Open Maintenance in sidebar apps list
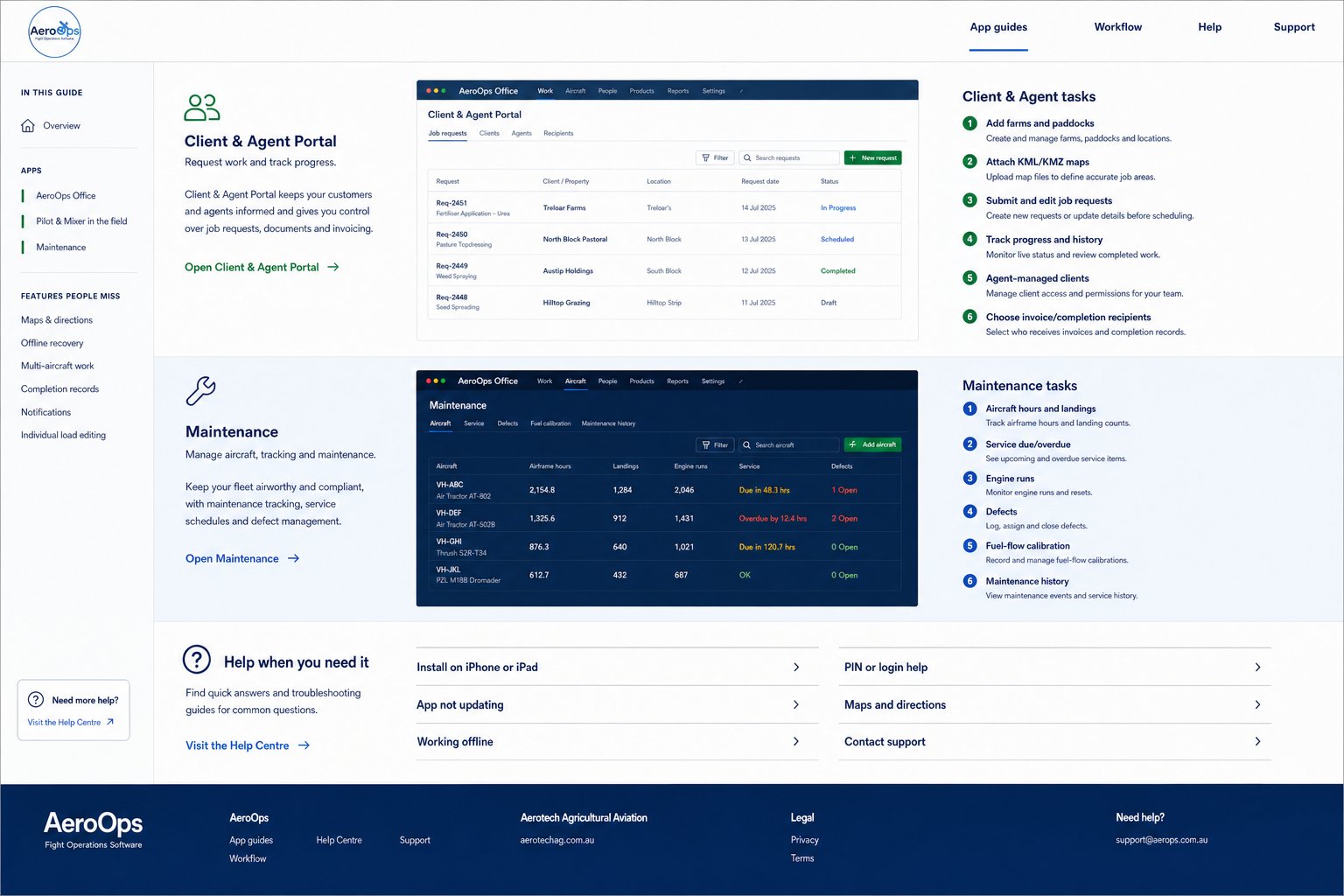This screenshot has width=1344, height=896. click(61, 248)
